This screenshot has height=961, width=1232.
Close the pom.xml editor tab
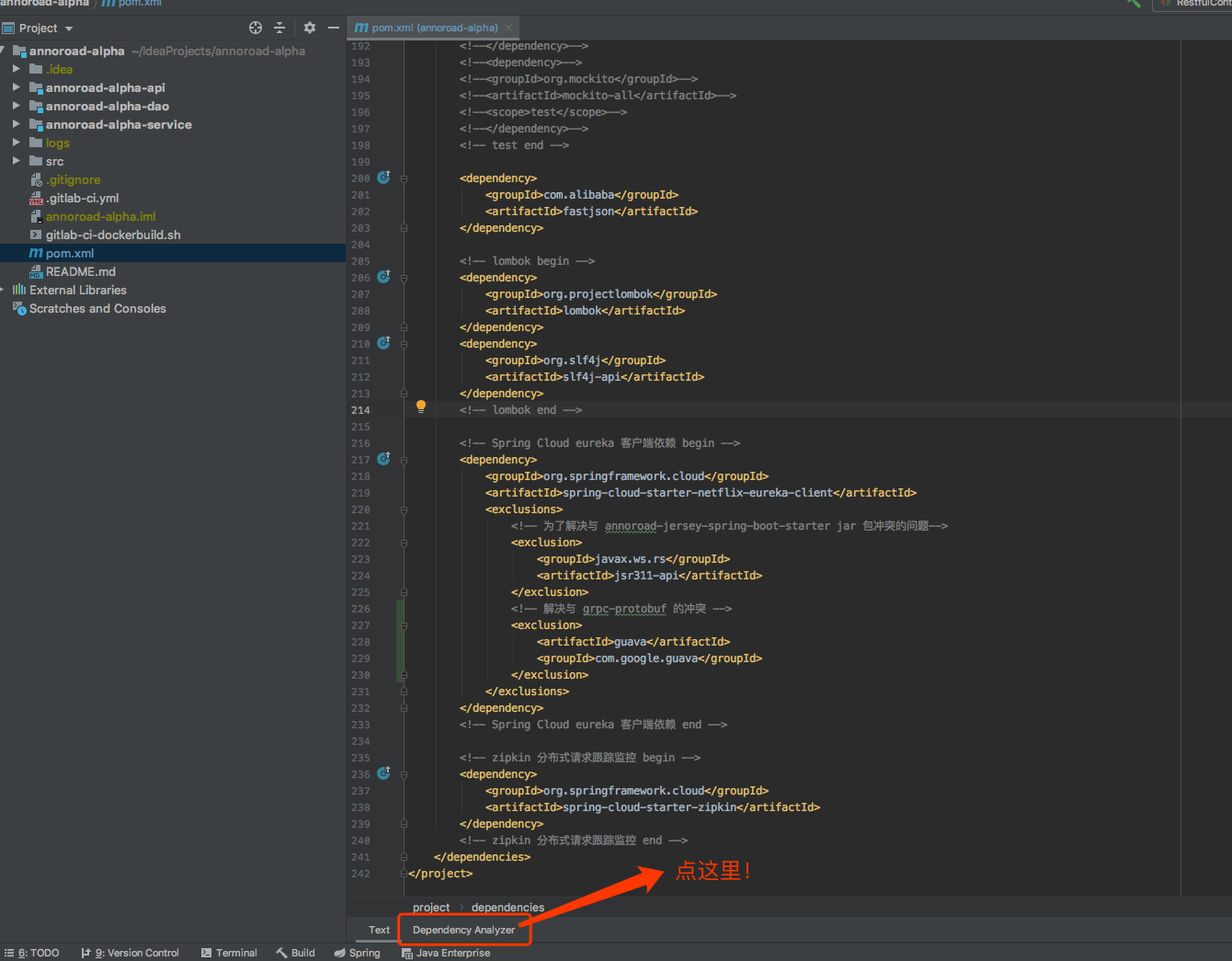[x=509, y=28]
